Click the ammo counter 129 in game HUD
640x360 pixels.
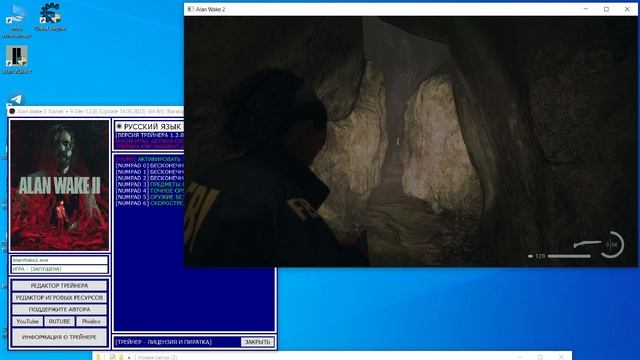coord(540,256)
